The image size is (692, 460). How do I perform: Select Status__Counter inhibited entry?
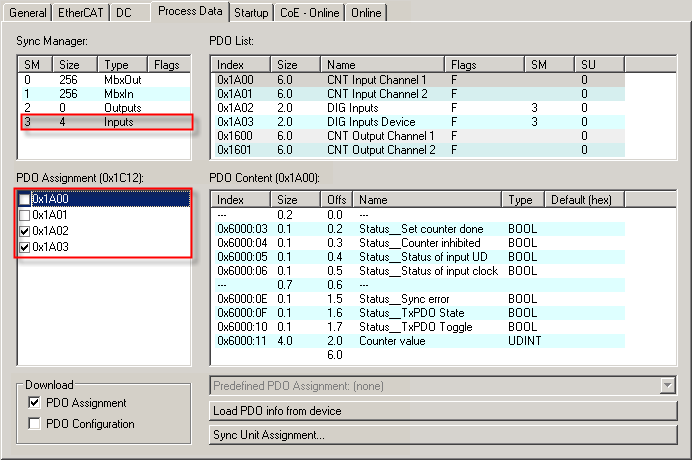click(x=418, y=243)
